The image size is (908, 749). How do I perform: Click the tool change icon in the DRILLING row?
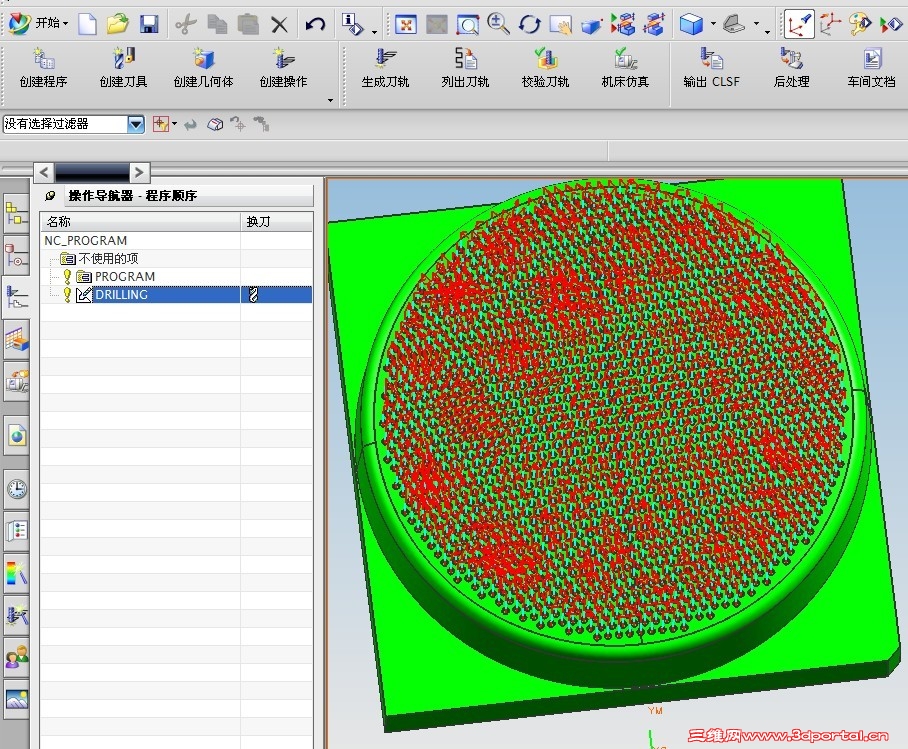253,295
